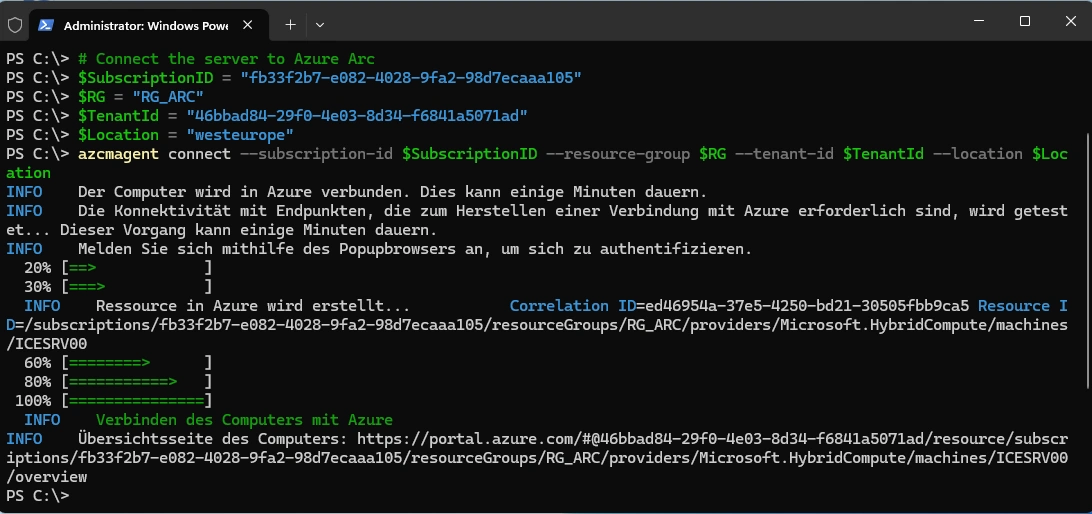Click 'Verbinden des Computers mit Azure' text
This screenshot has width=1092, height=514.
point(244,419)
